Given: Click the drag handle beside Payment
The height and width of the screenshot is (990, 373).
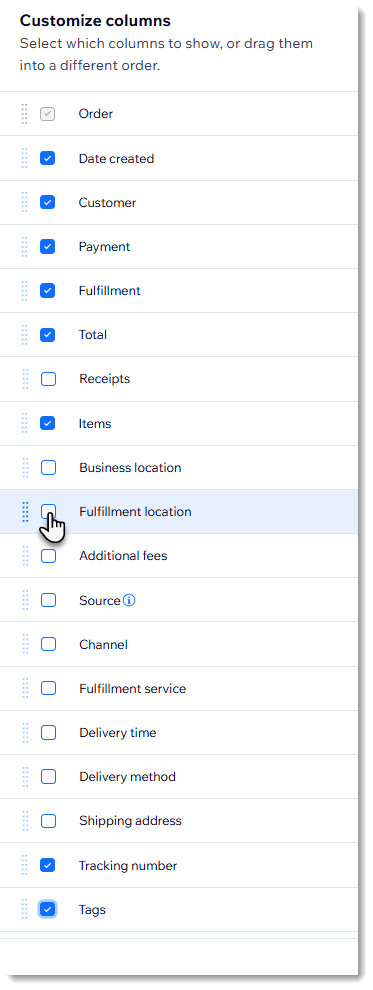Looking at the screenshot, I should pos(25,246).
